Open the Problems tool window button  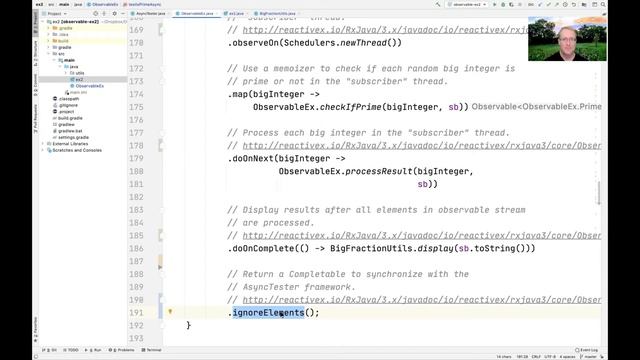click(x=121, y=350)
